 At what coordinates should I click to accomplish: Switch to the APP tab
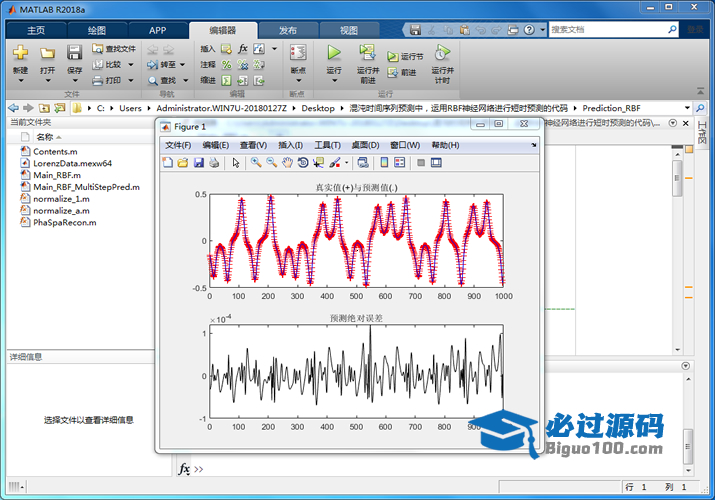click(x=157, y=31)
